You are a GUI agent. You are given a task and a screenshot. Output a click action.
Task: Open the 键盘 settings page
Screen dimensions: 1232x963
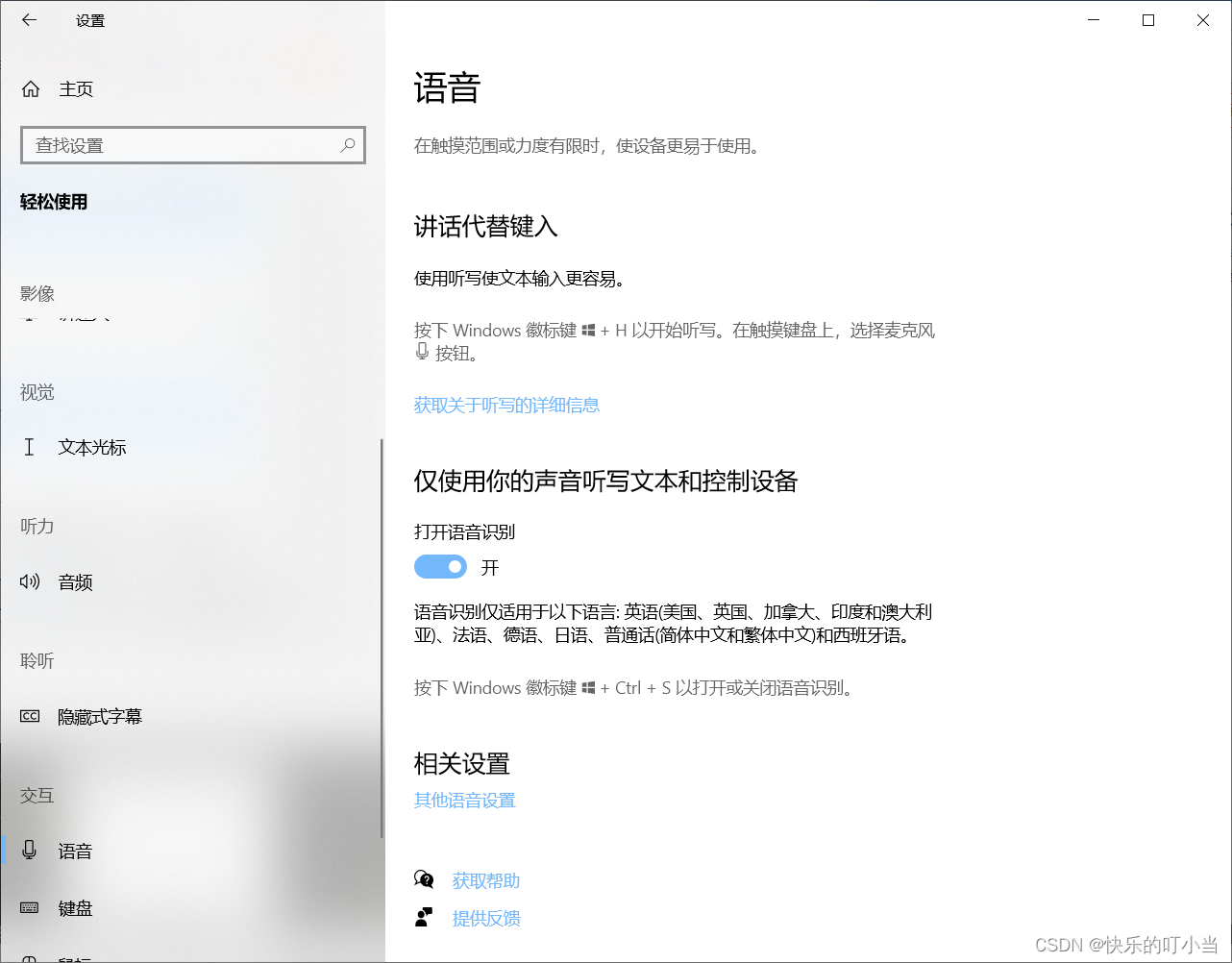pos(192,908)
